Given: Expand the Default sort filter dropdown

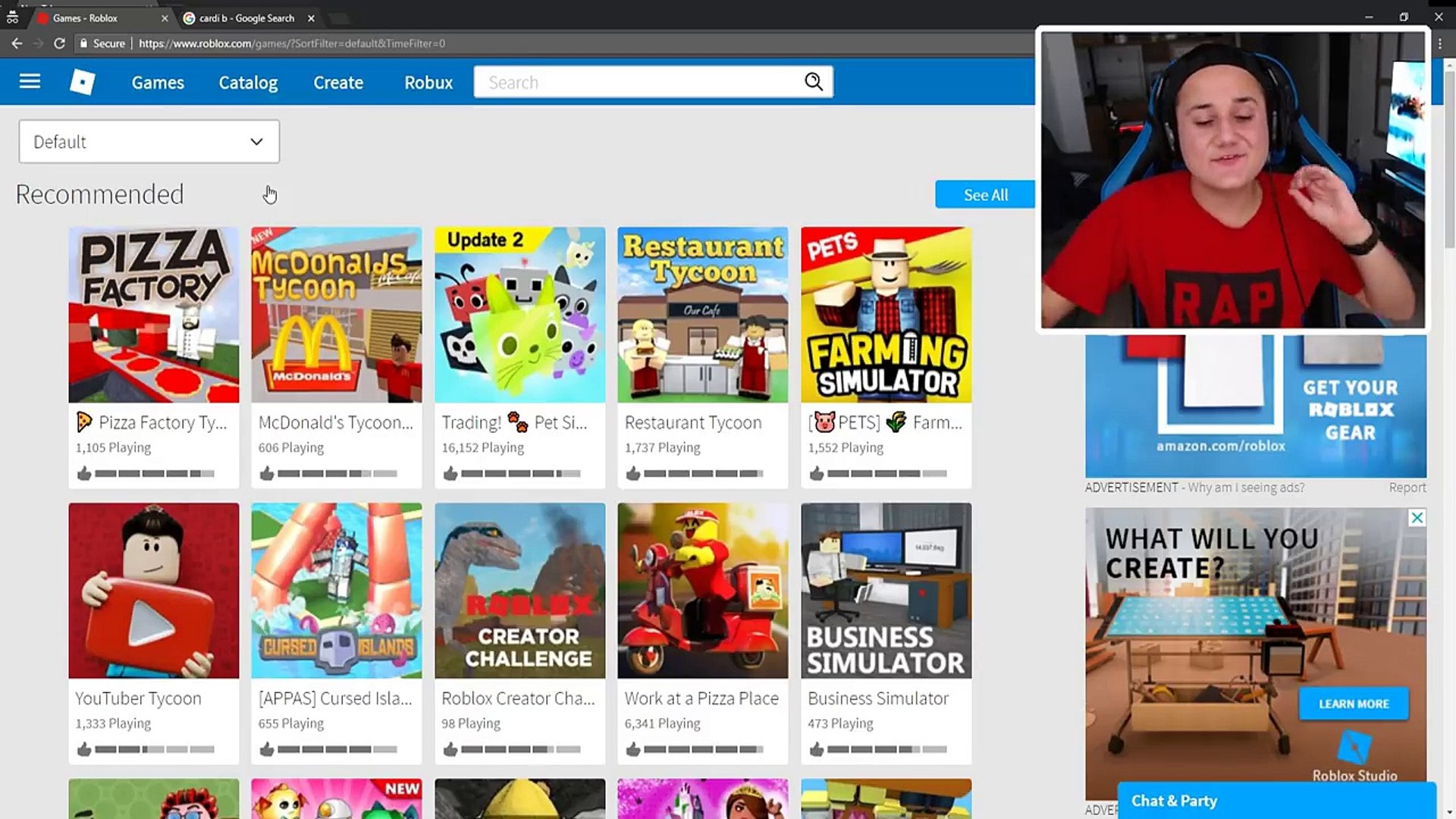Looking at the screenshot, I should [x=149, y=142].
